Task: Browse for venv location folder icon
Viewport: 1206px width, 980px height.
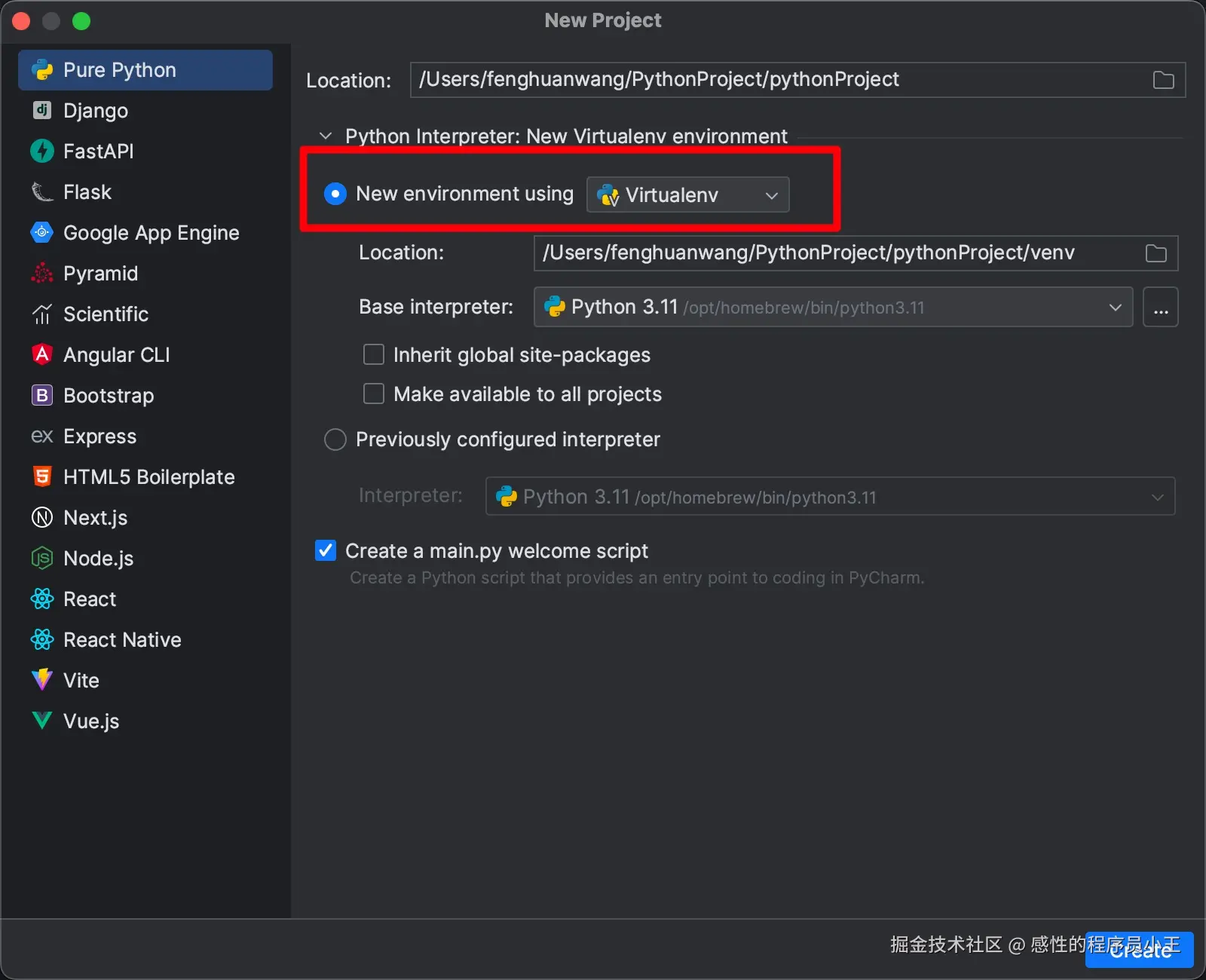Action: (1156, 253)
